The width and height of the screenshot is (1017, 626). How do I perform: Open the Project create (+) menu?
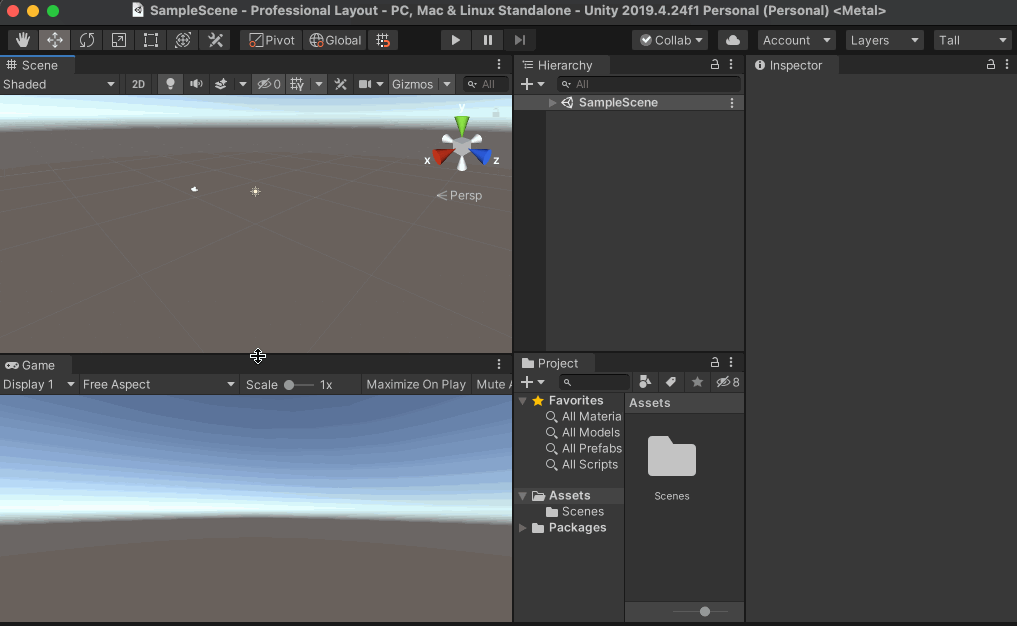click(532, 382)
